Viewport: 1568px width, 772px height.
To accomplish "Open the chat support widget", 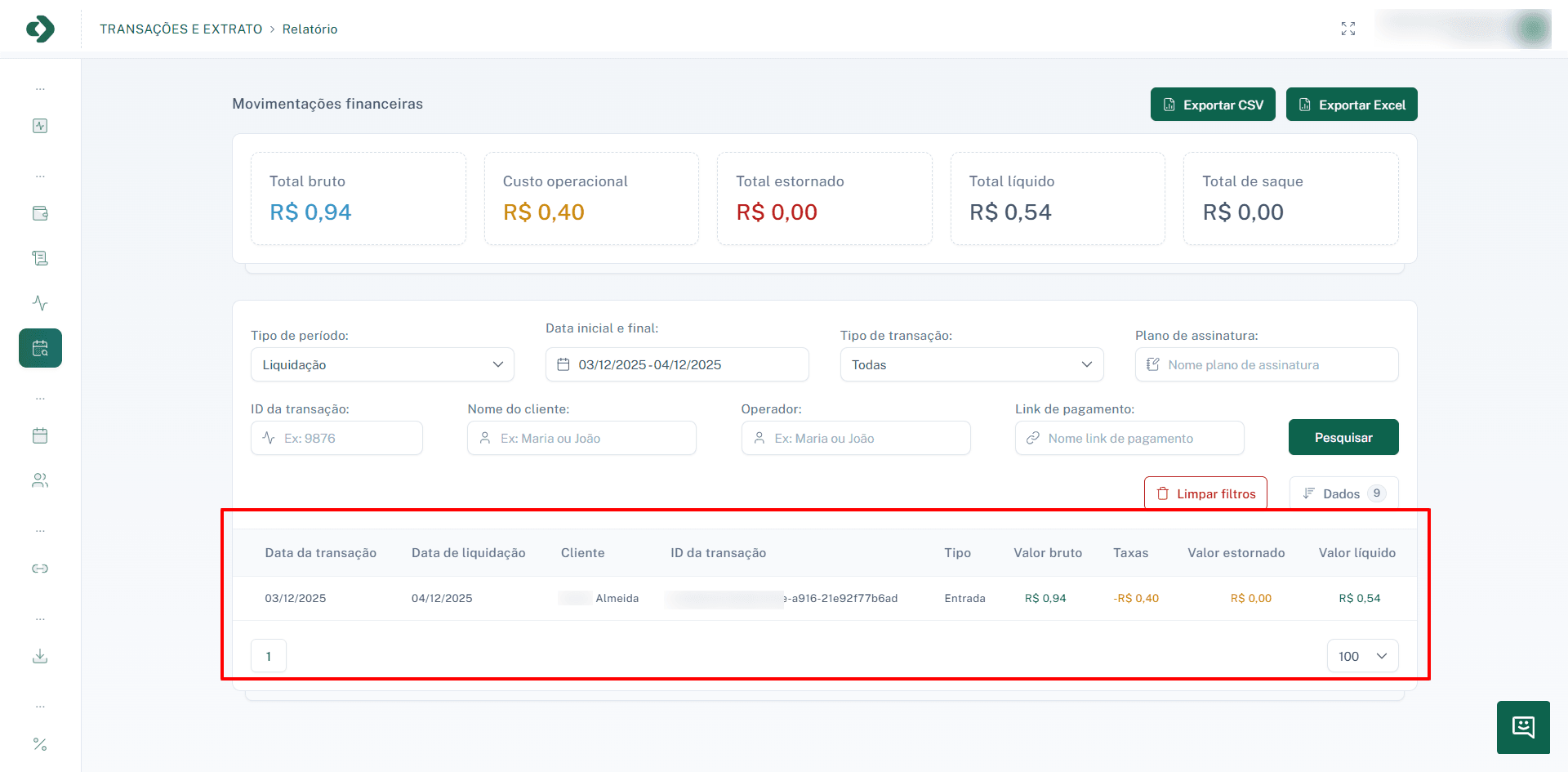I will (x=1523, y=727).
